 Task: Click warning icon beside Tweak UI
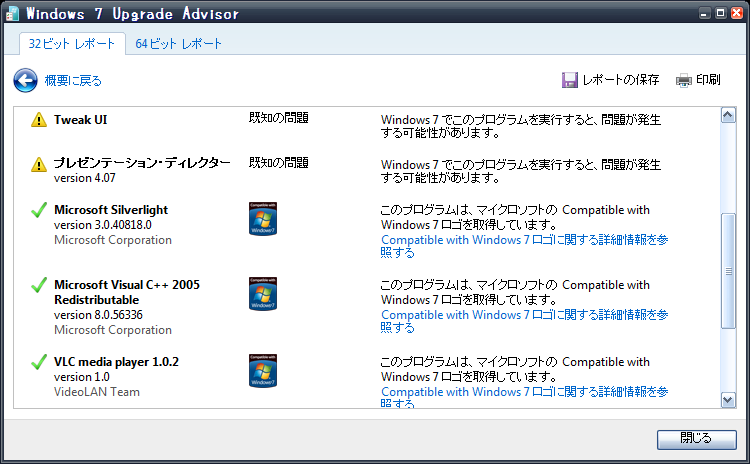[x=39, y=120]
